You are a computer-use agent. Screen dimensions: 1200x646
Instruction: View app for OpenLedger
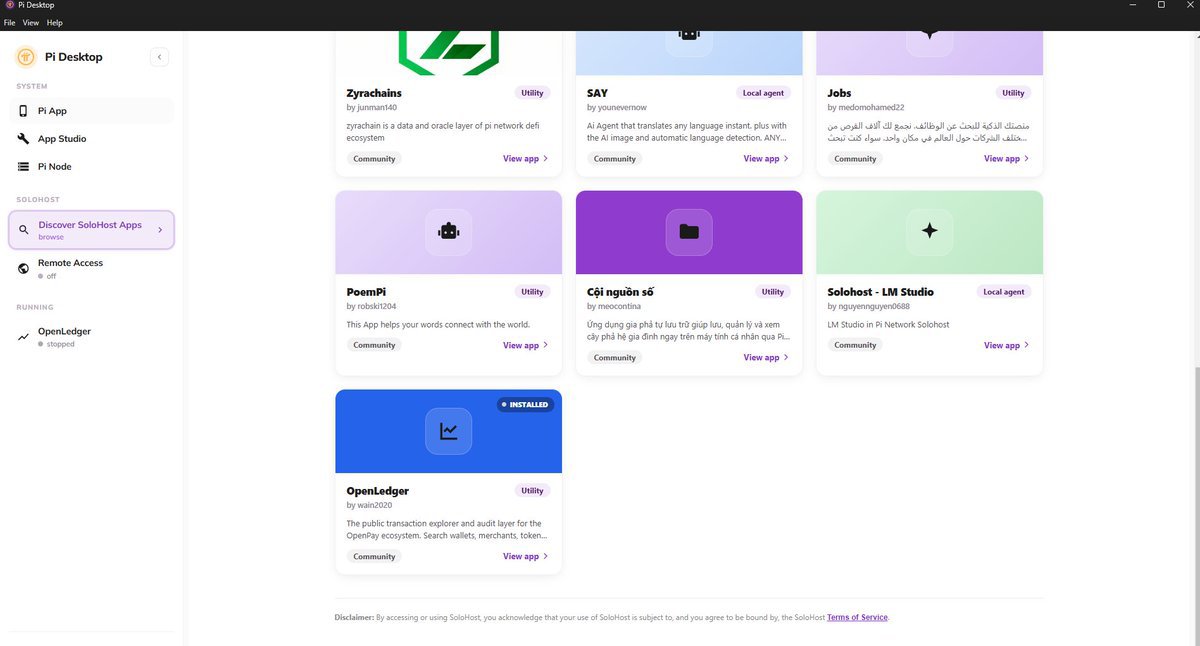[x=525, y=557]
